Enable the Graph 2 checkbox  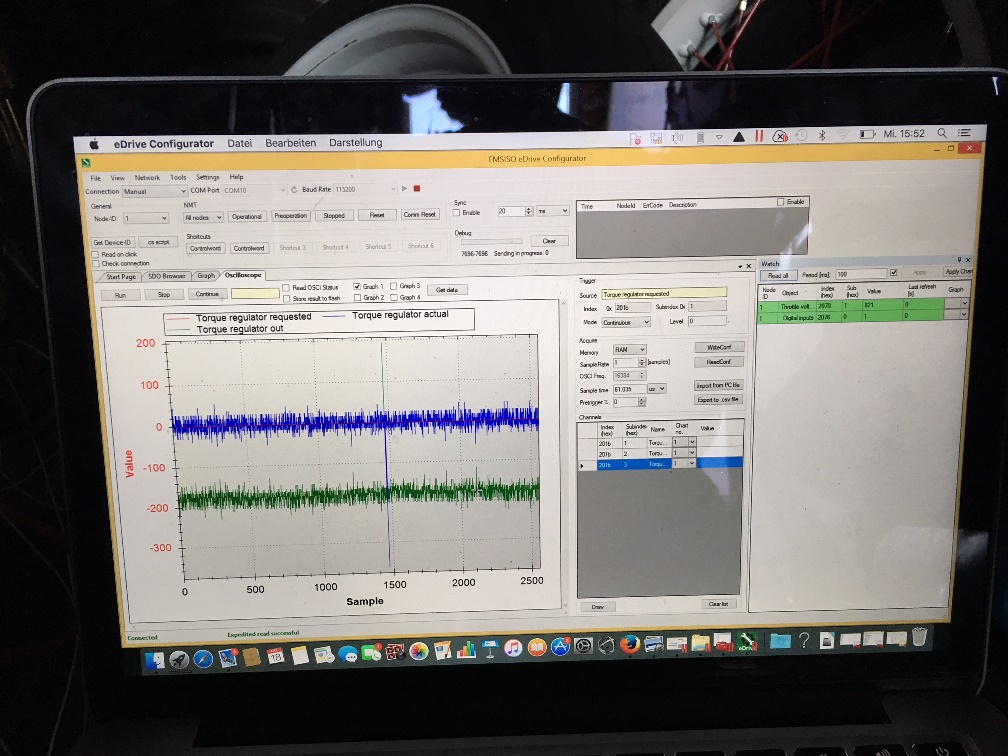click(358, 297)
